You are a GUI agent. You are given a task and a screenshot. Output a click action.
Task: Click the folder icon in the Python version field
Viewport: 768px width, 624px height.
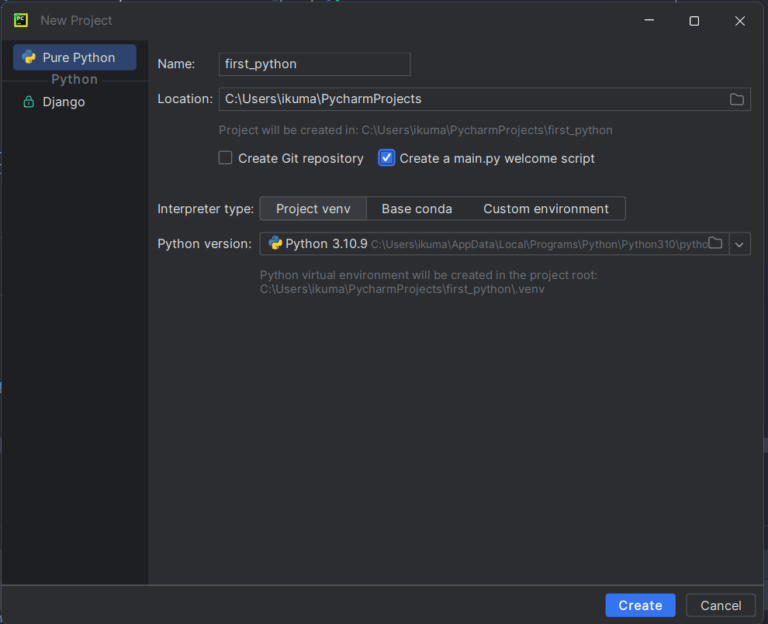(715, 243)
